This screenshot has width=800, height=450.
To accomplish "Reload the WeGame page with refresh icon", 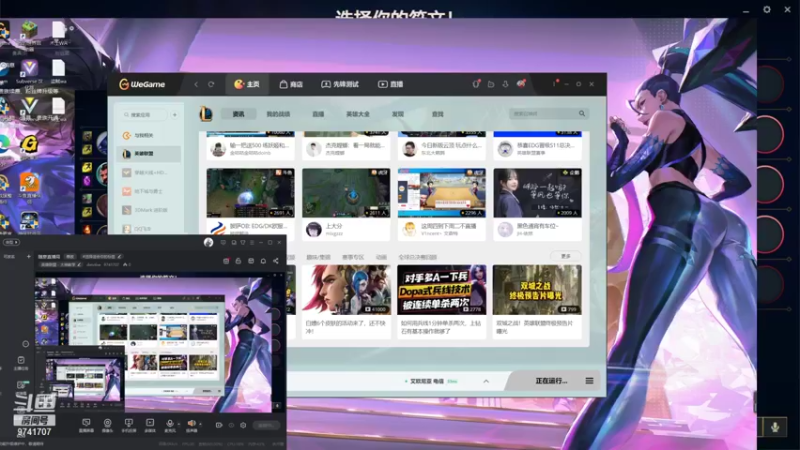I will 211,84.
